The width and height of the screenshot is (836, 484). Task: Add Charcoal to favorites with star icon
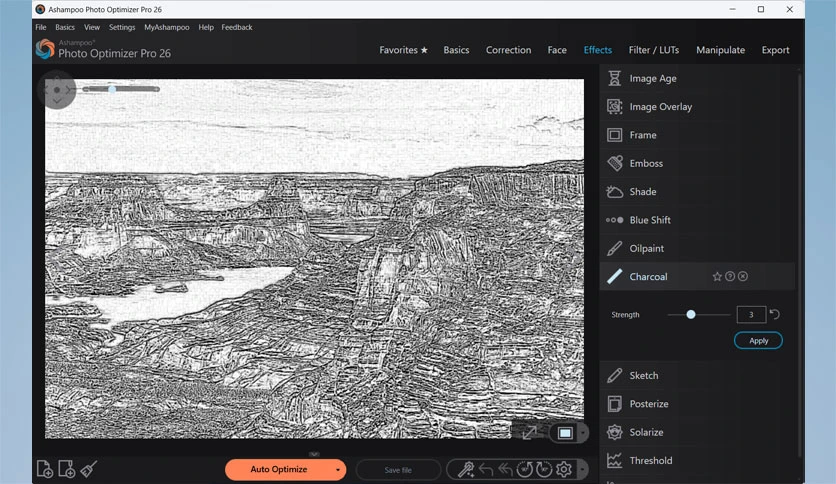(x=717, y=276)
